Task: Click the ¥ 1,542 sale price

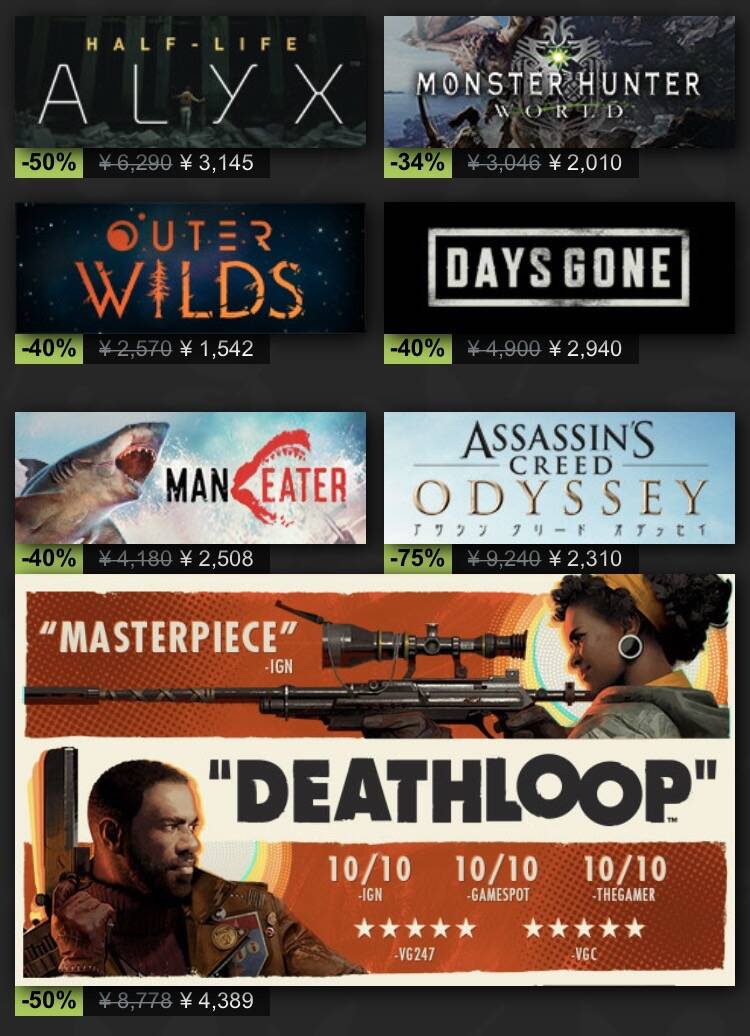Action: 217,349
